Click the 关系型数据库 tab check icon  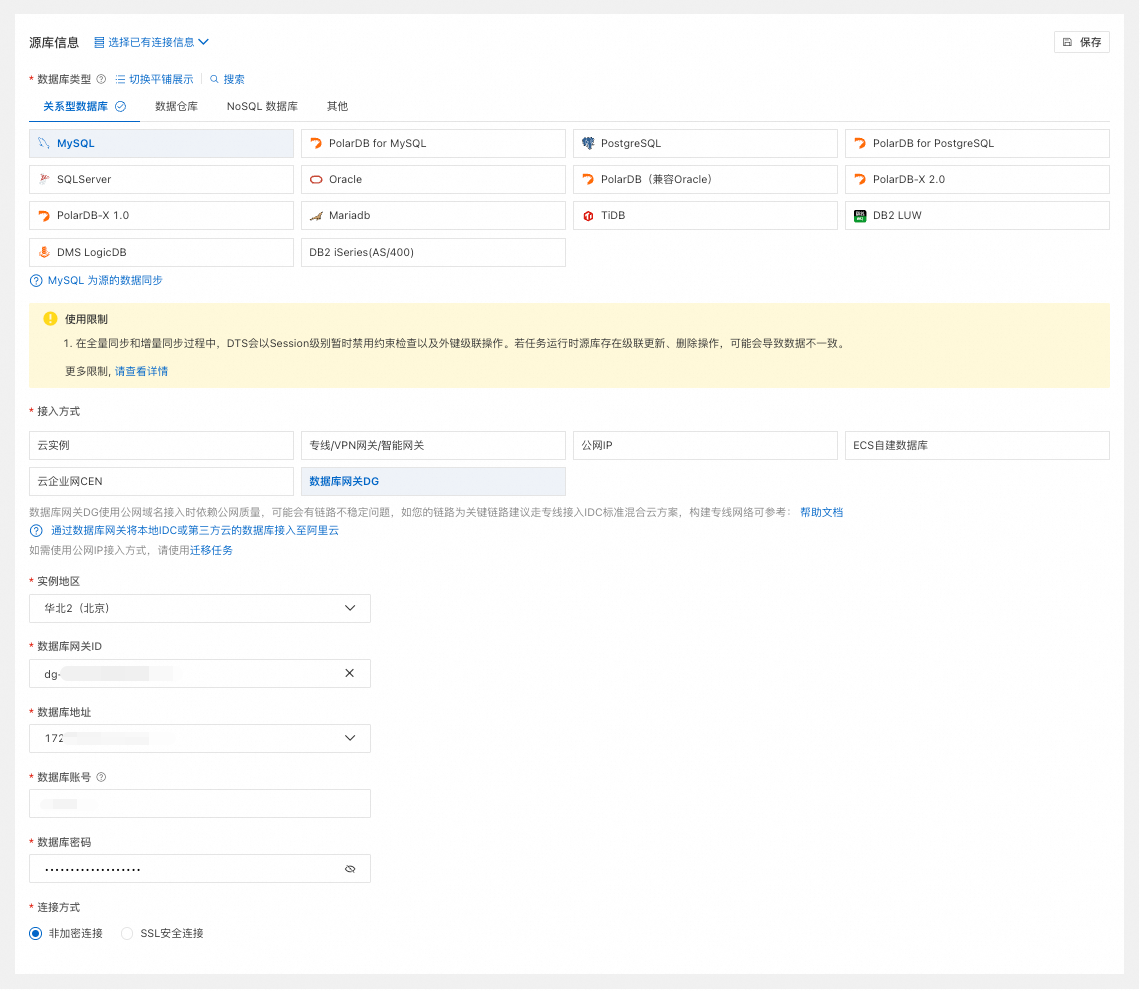pyautogui.click(x=121, y=106)
